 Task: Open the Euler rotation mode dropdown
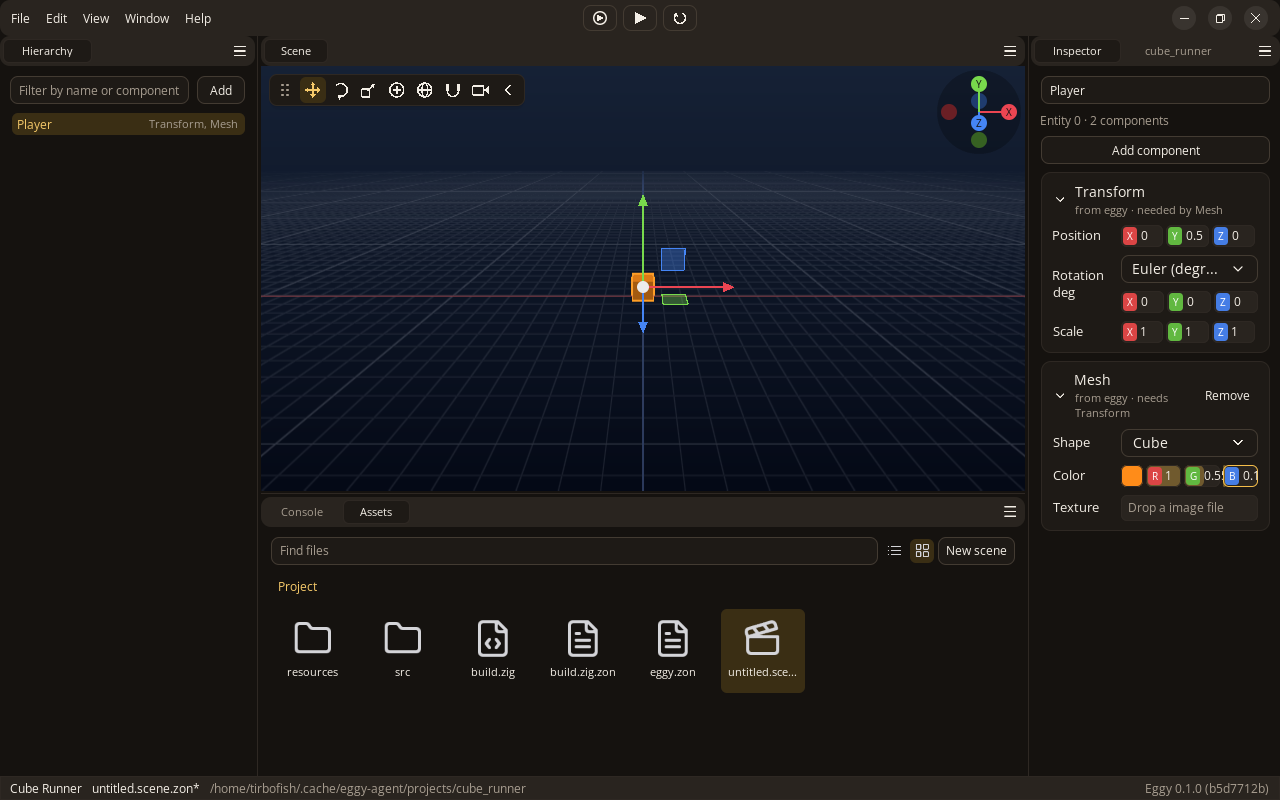pos(1189,269)
